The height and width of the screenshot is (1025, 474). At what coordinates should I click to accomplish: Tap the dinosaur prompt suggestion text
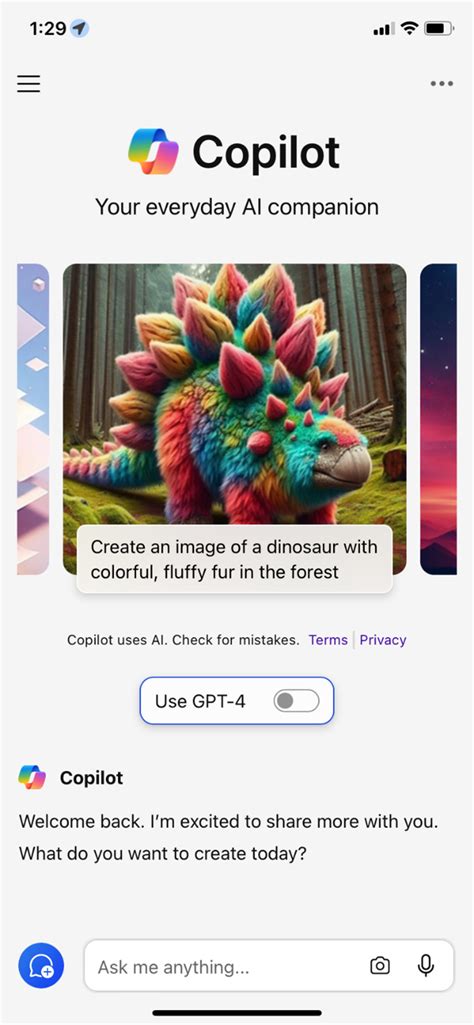[234, 559]
